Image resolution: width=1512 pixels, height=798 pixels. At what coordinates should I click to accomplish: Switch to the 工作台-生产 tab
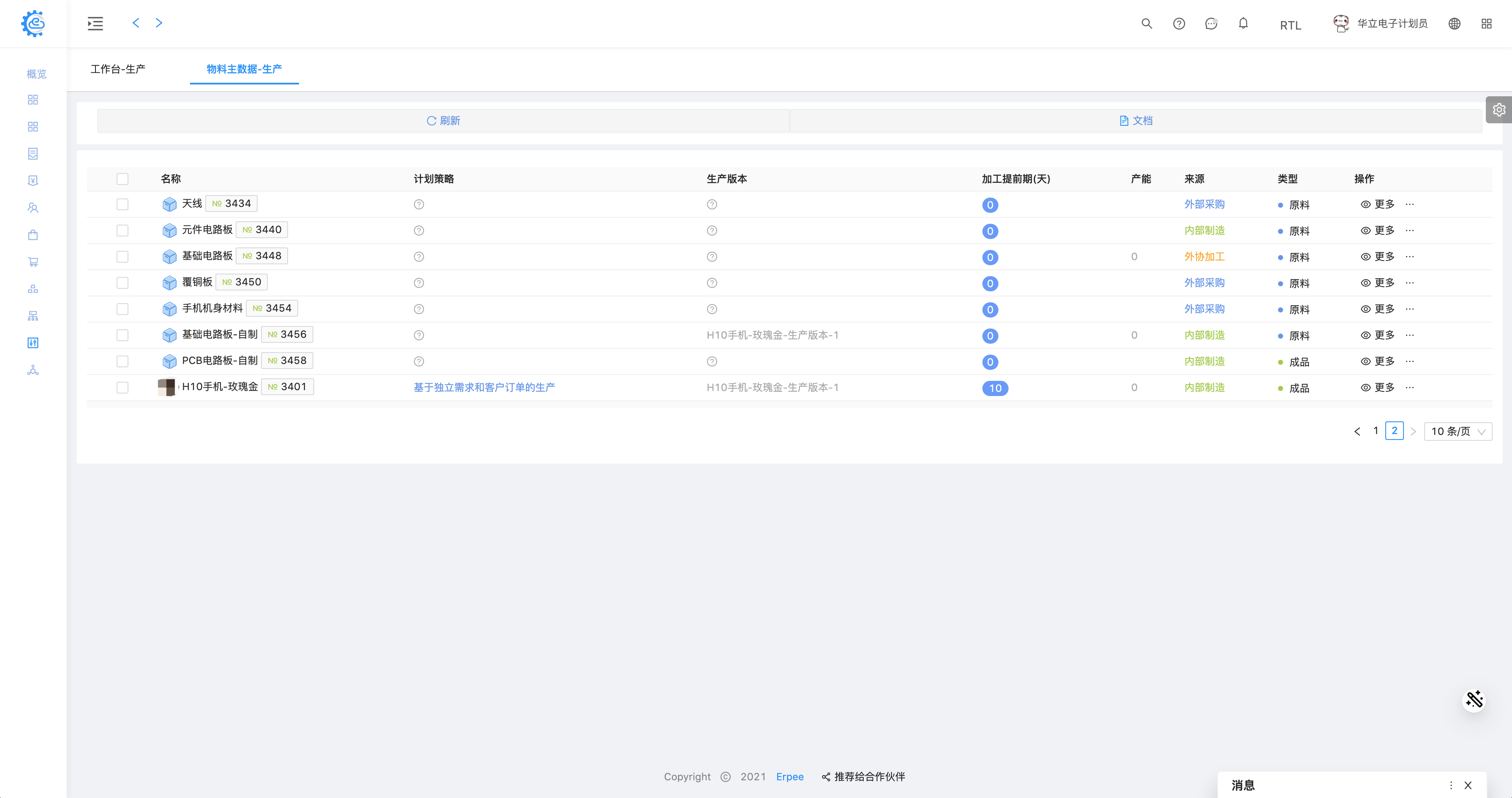click(x=118, y=69)
